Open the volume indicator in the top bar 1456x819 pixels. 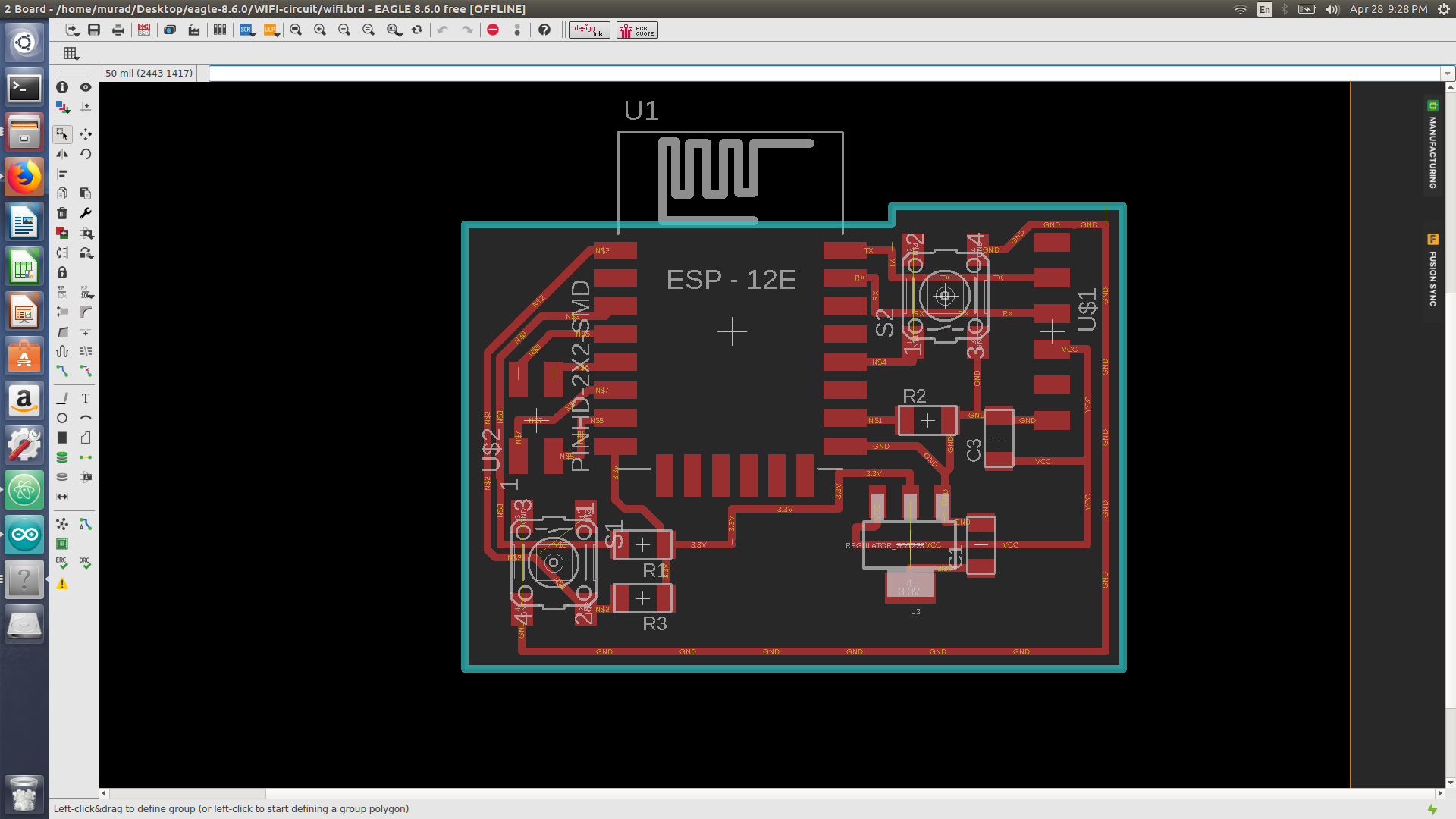1332,9
